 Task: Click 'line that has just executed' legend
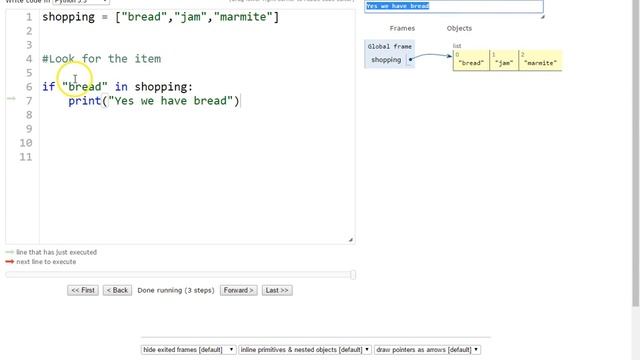point(56,252)
